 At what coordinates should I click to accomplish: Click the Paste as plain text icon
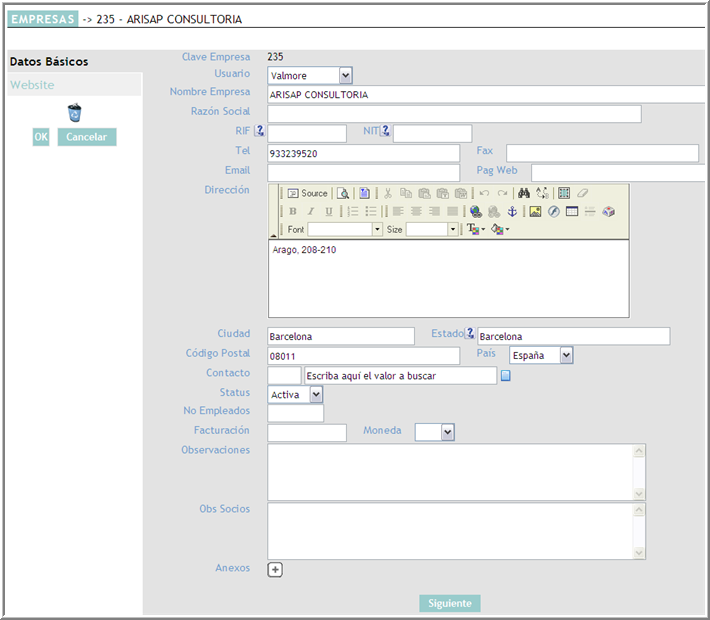(442, 193)
